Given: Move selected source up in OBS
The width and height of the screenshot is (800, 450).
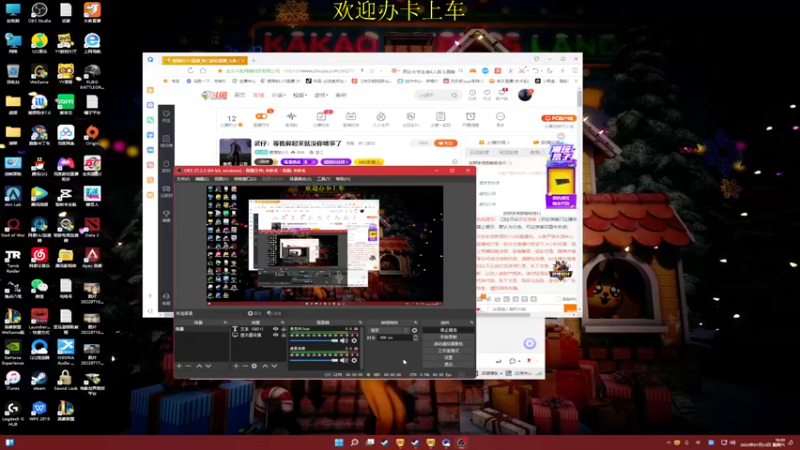Looking at the screenshot, I should [x=265, y=366].
